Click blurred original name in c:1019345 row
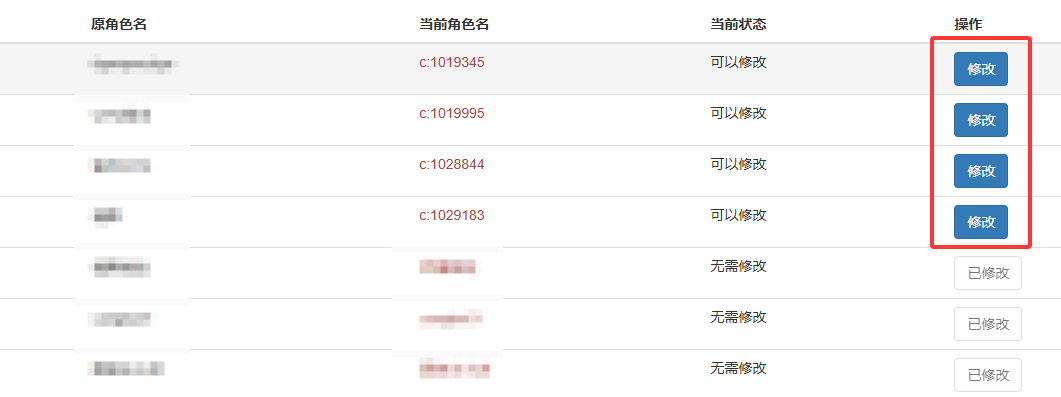Image resolution: width=1061 pixels, height=397 pixels. pos(133,65)
